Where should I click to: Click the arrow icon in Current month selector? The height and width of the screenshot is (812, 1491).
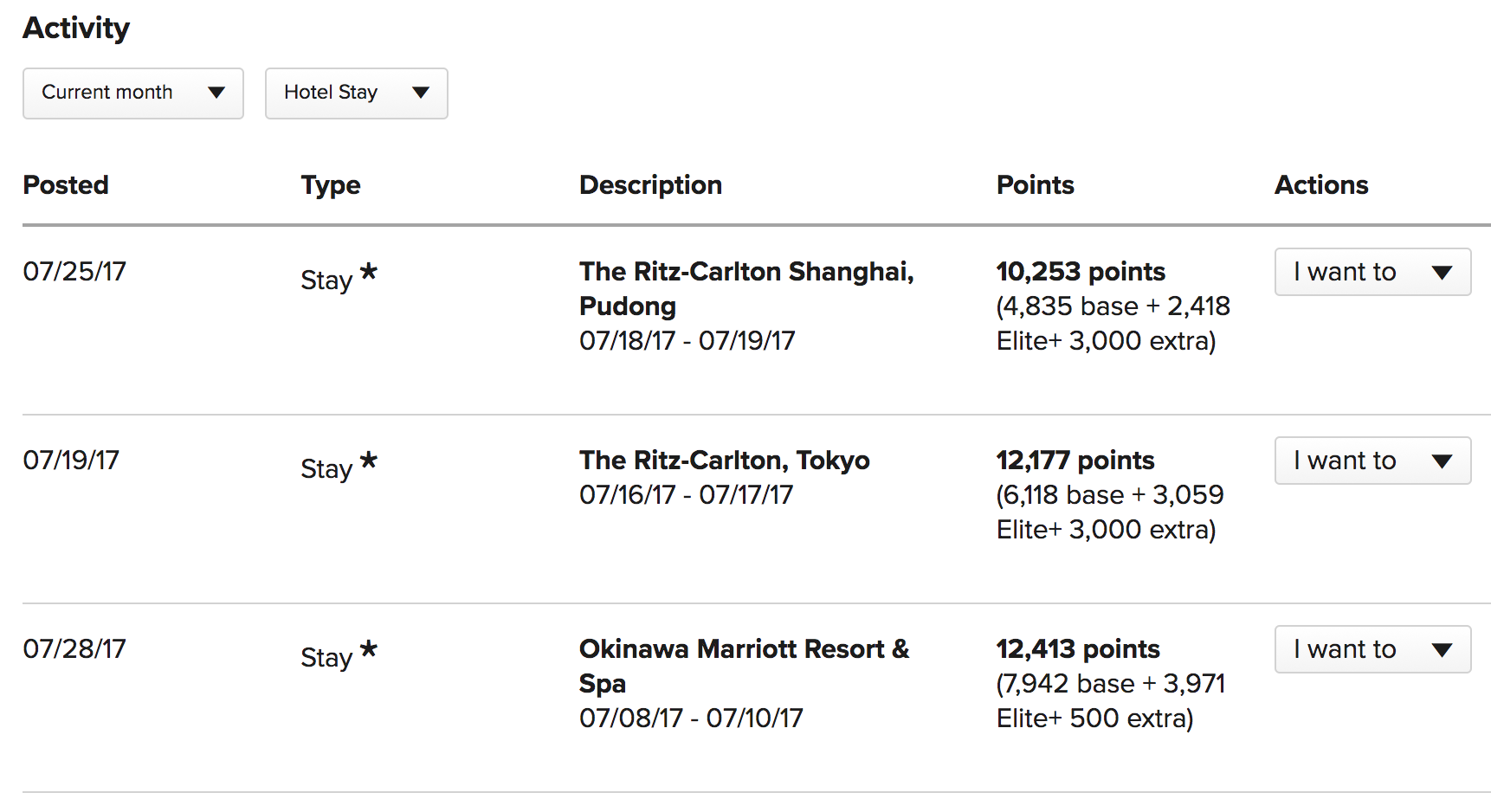click(x=216, y=93)
